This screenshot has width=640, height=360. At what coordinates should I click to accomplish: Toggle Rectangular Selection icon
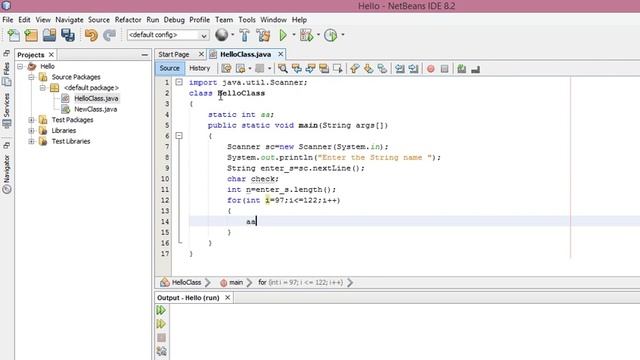[x=338, y=69]
